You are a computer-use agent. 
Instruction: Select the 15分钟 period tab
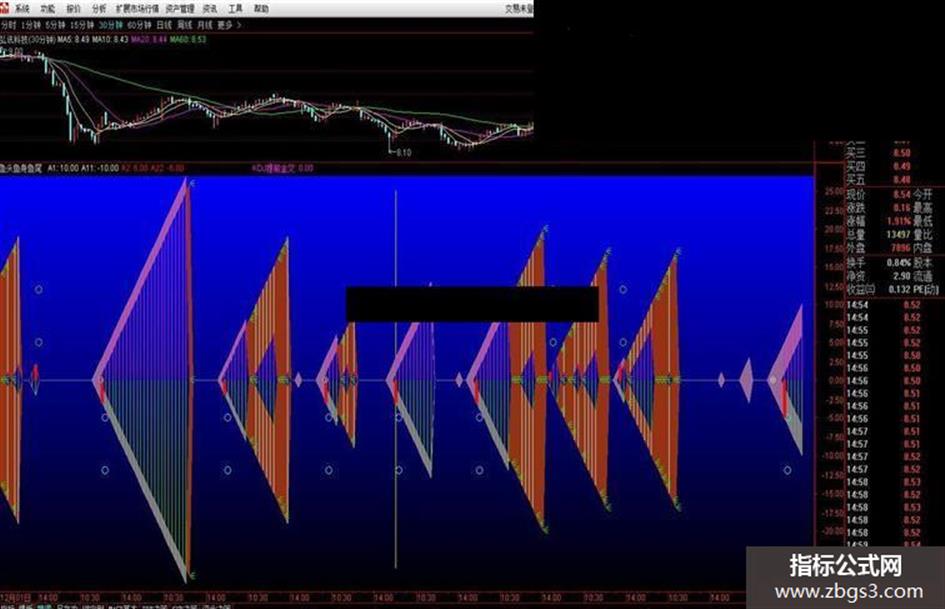(x=82, y=25)
